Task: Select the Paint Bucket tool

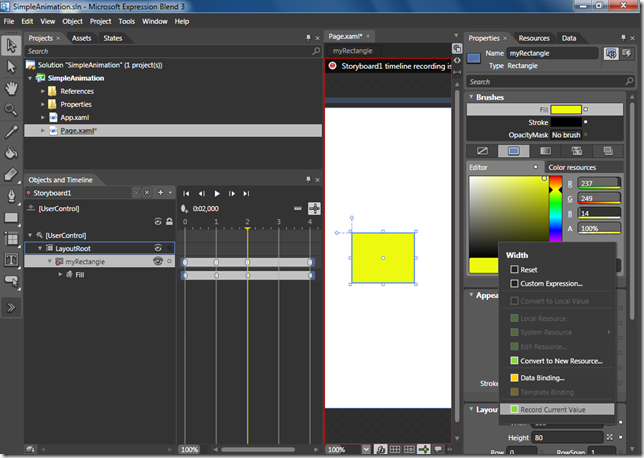Action: point(12,153)
